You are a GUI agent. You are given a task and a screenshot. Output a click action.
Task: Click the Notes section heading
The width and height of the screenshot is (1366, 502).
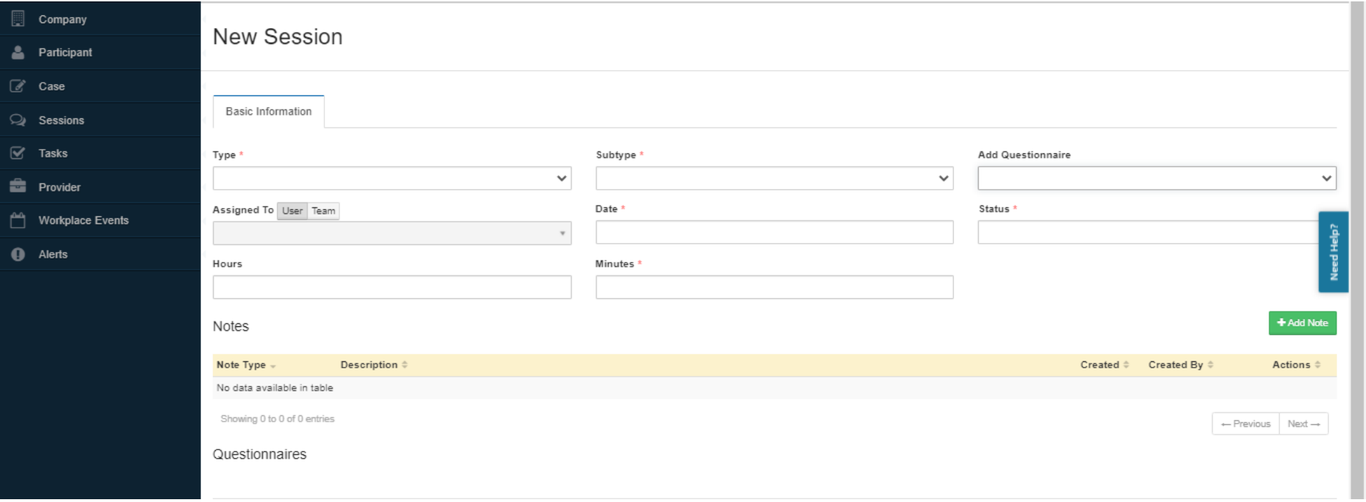coord(231,326)
